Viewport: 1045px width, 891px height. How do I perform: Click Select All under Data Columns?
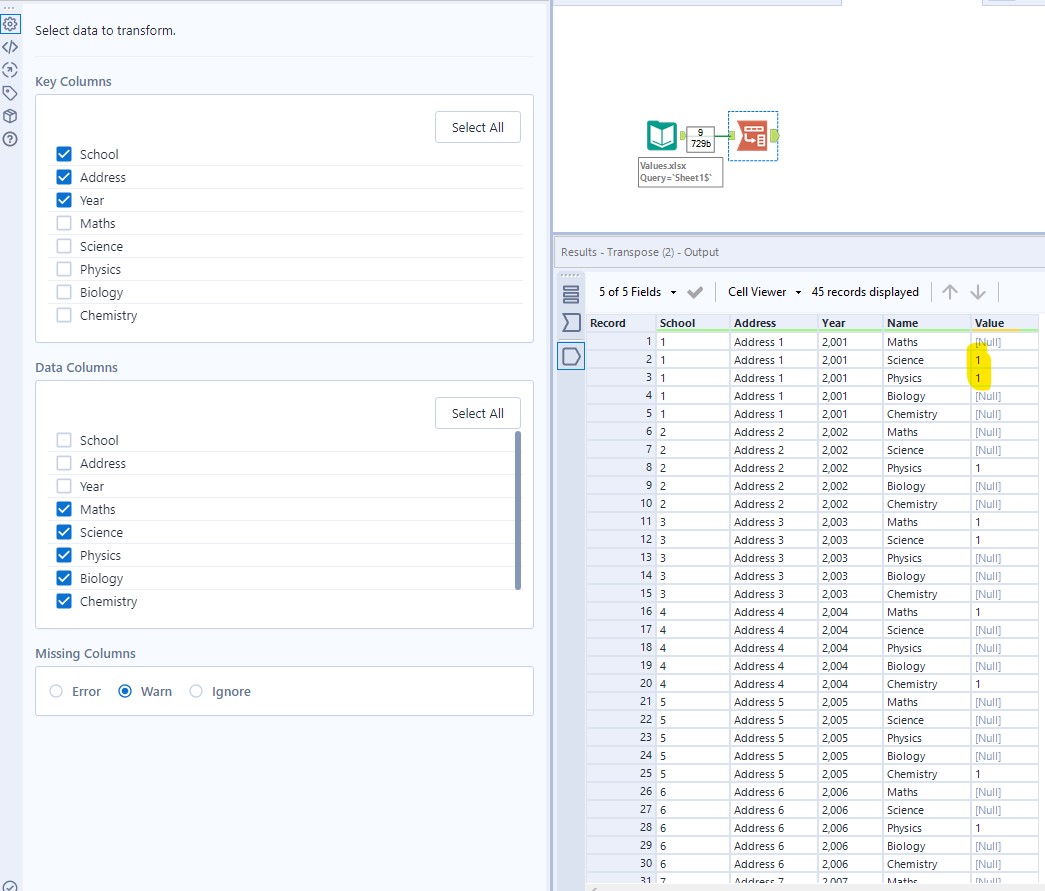pyautogui.click(x=477, y=413)
